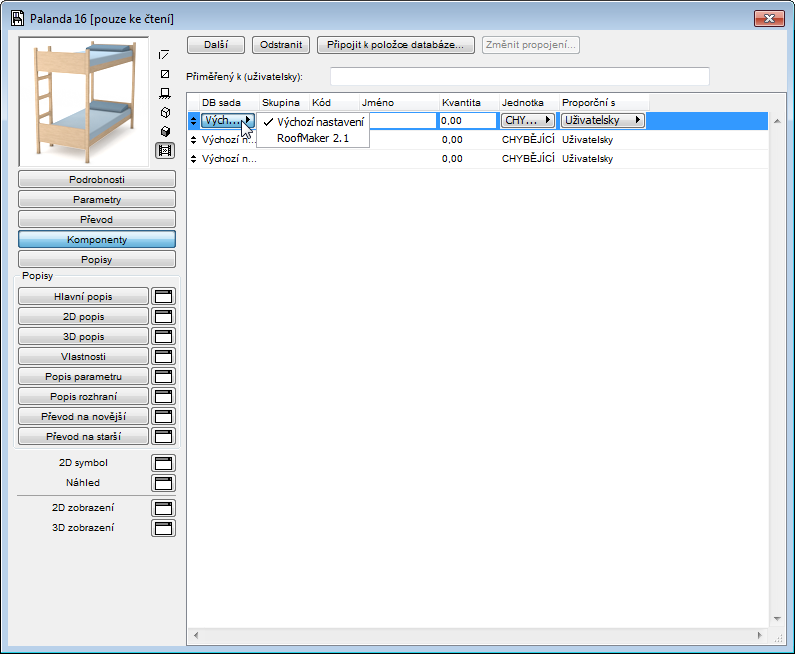Open 3D zobrazení window icon
The image size is (795, 654).
pos(163,528)
